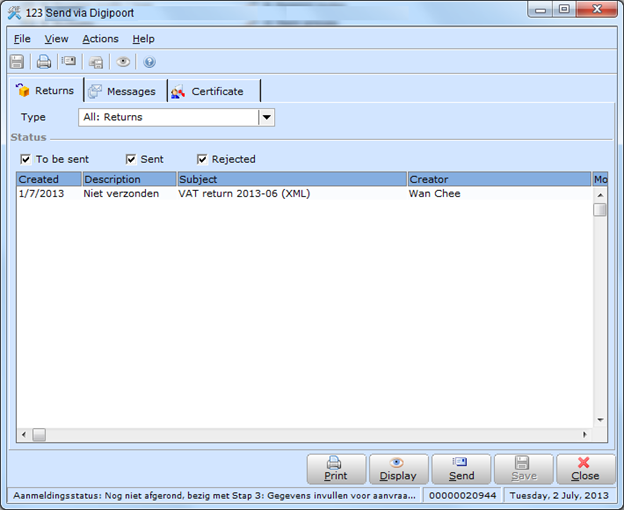Viewport: 624px width, 510px height.
Task: Click the blue Help question mark icon
Action: coord(150,62)
